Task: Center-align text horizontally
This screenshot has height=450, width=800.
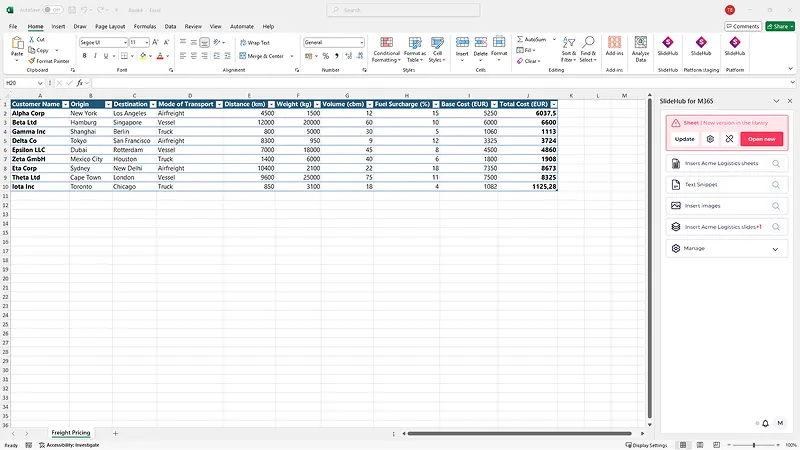Action: pyautogui.click(x=193, y=56)
